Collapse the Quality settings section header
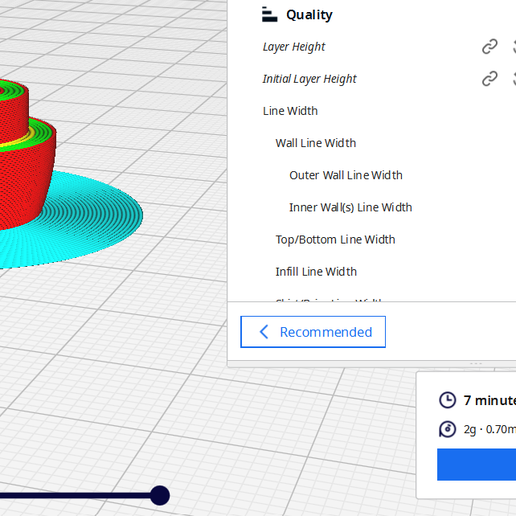 pos(388,15)
